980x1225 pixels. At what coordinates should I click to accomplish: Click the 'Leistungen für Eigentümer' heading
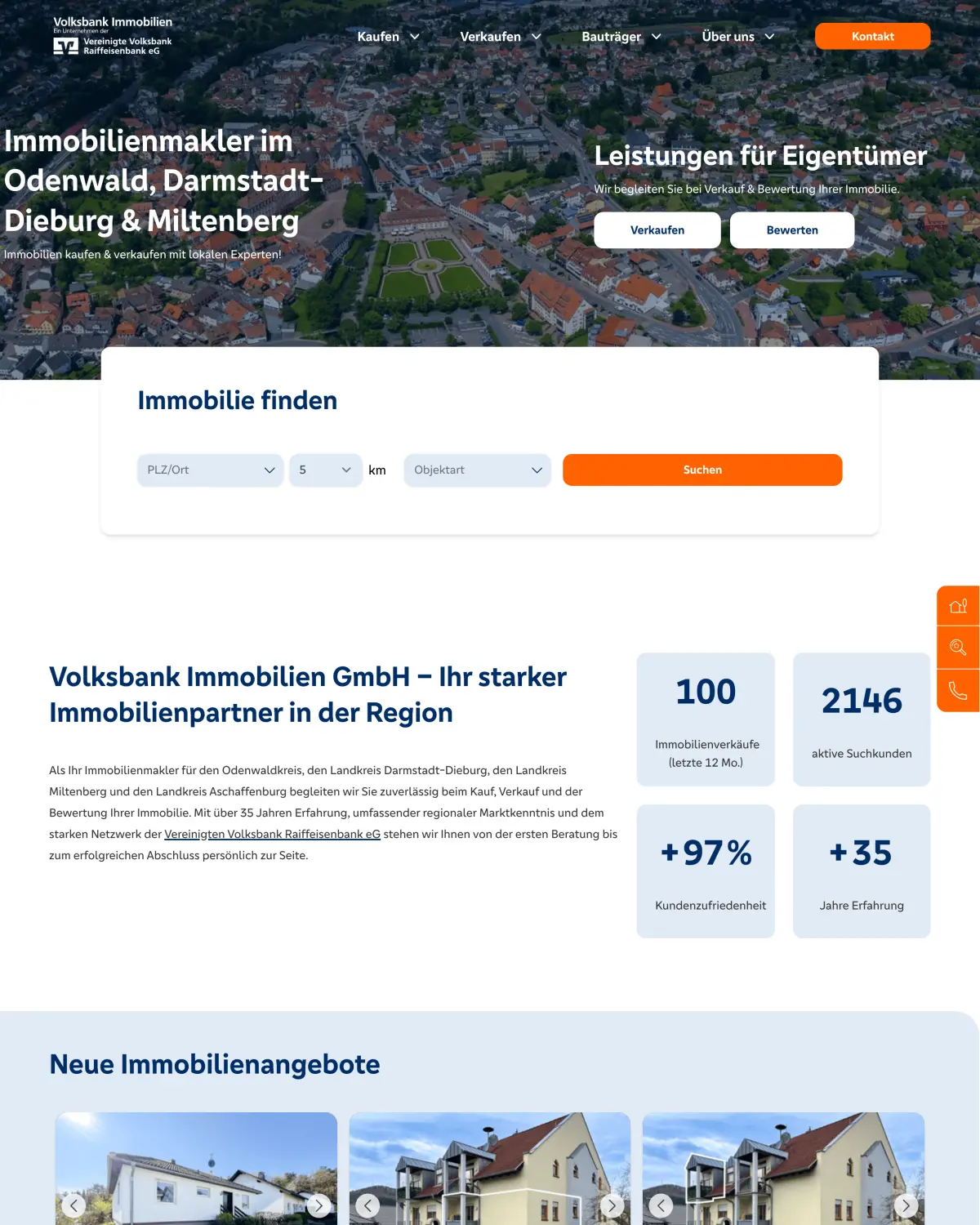[760, 155]
